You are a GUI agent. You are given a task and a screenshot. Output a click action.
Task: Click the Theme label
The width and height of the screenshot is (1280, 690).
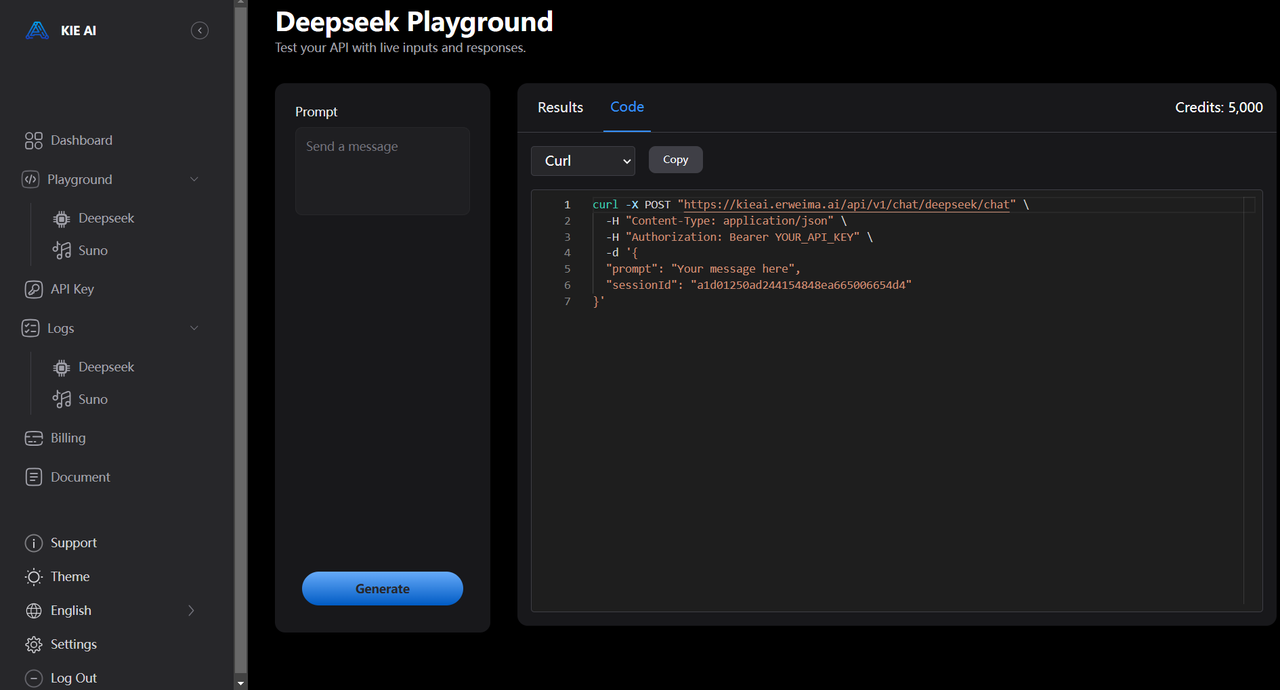[x=70, y=578]
